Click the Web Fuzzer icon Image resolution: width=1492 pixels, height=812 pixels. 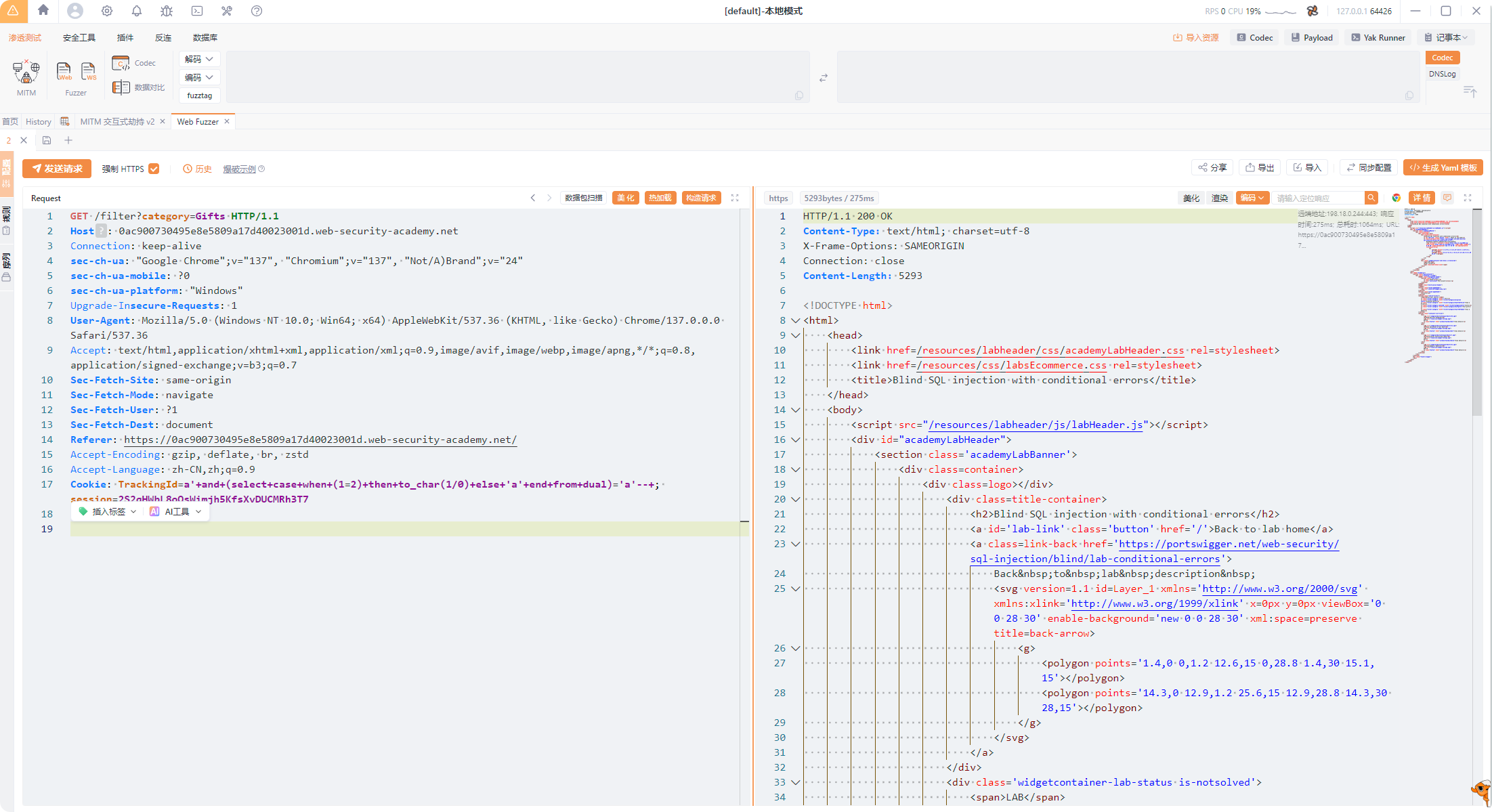coord(64,71)
